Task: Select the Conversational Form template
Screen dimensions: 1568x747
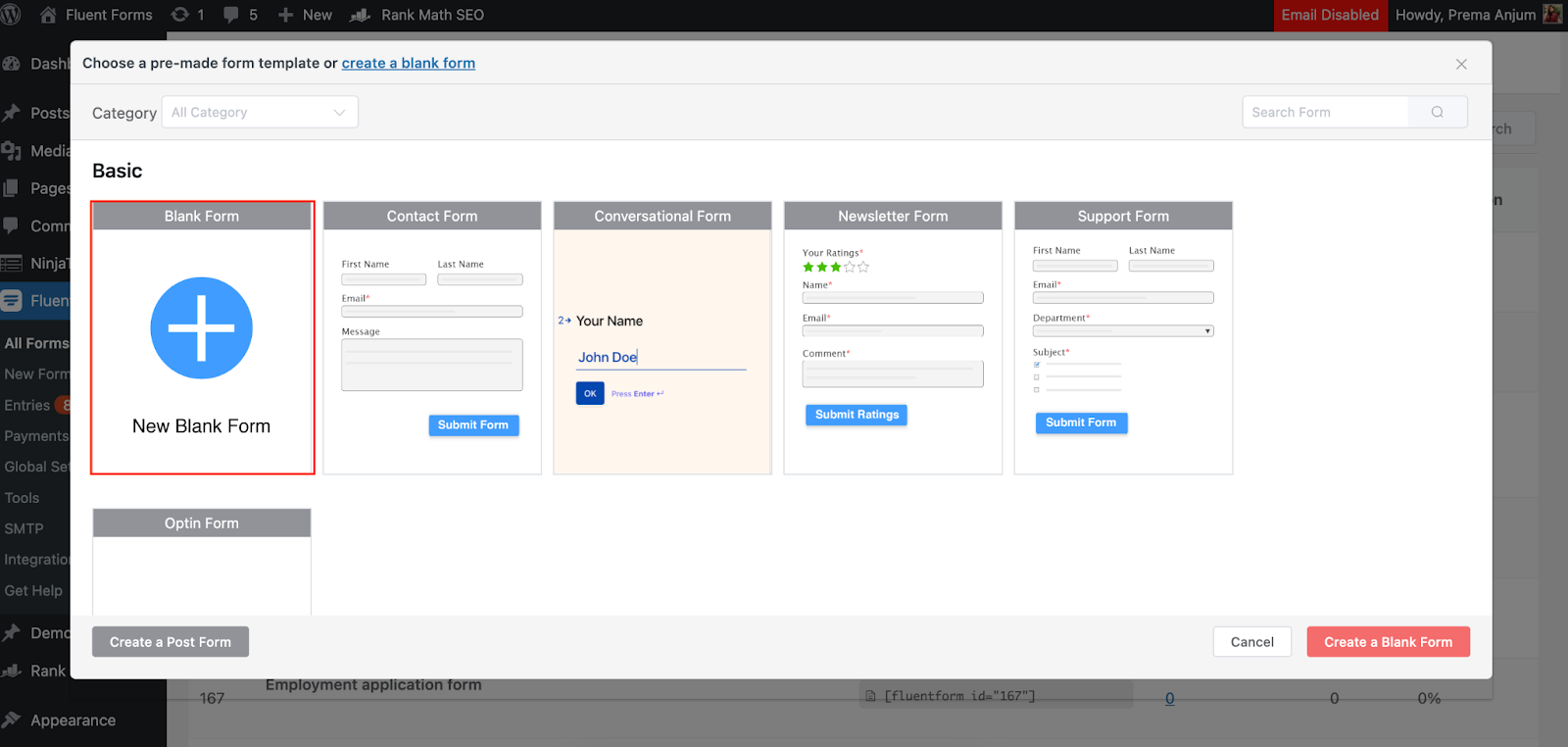Action: point(662,338)
